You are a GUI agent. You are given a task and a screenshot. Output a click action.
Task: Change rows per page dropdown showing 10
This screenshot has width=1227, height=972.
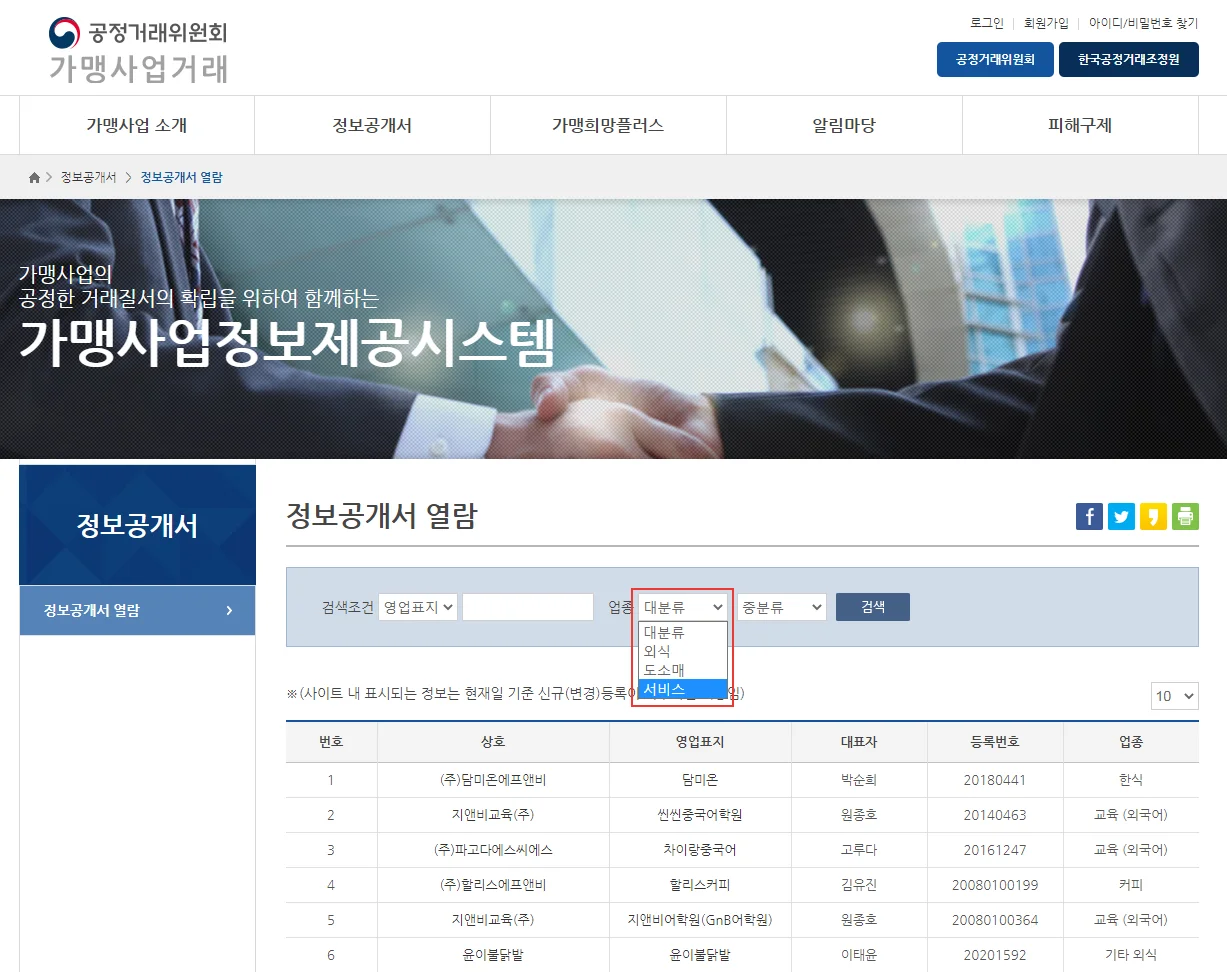pos(1174,696)
